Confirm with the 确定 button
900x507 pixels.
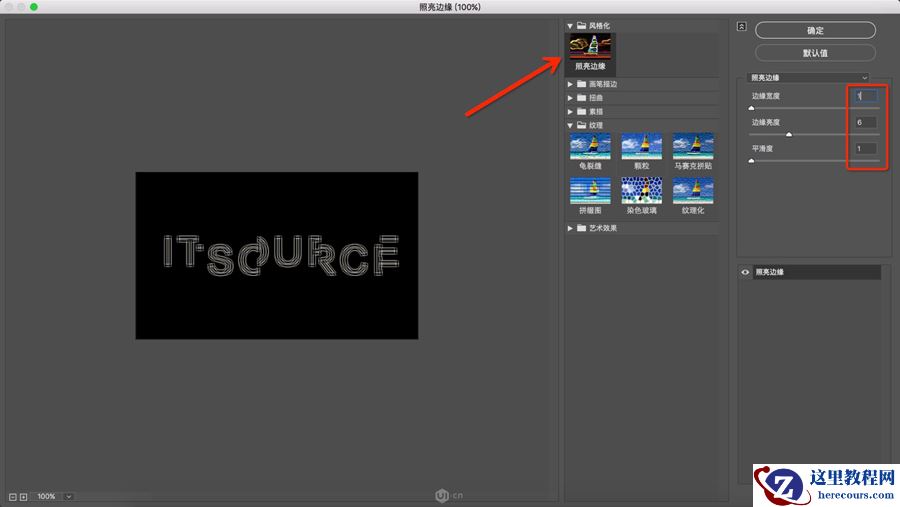(815, 30)
